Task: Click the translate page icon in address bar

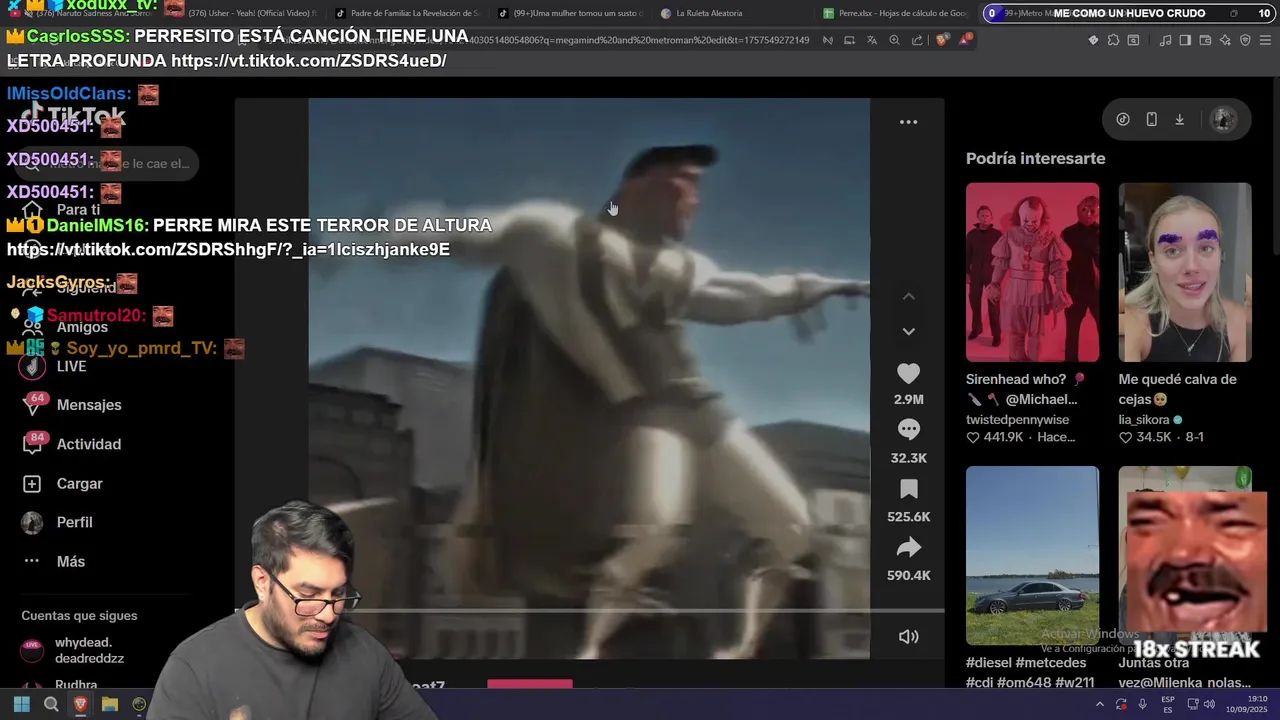Action: 872,40
